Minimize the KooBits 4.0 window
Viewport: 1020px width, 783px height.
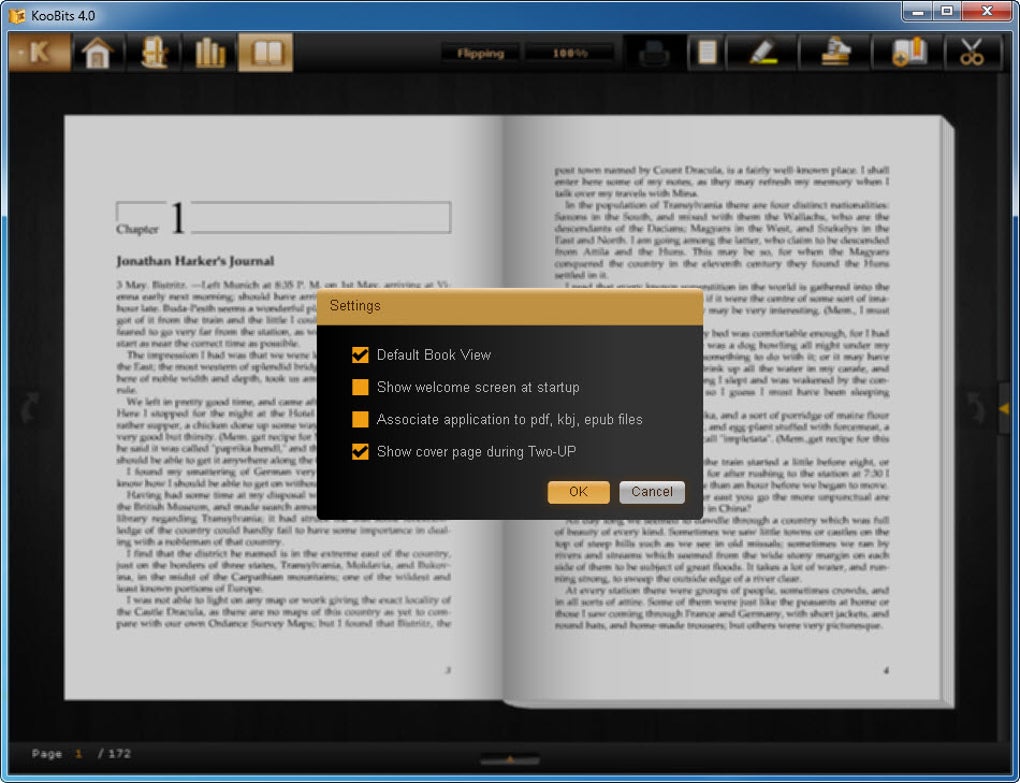click(918, 11)
